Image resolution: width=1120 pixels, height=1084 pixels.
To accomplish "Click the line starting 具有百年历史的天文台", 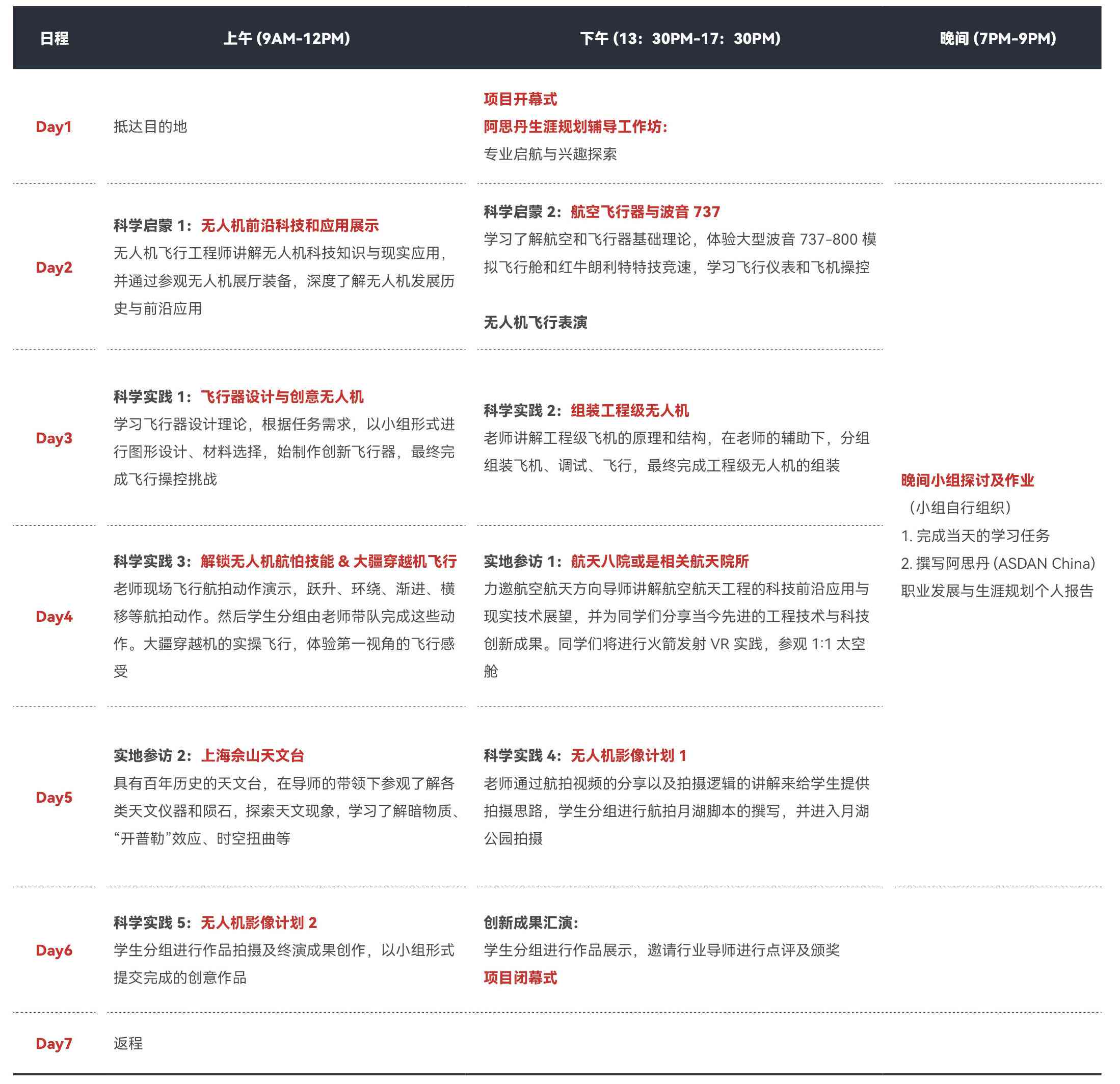I will [x=284, y=783].
